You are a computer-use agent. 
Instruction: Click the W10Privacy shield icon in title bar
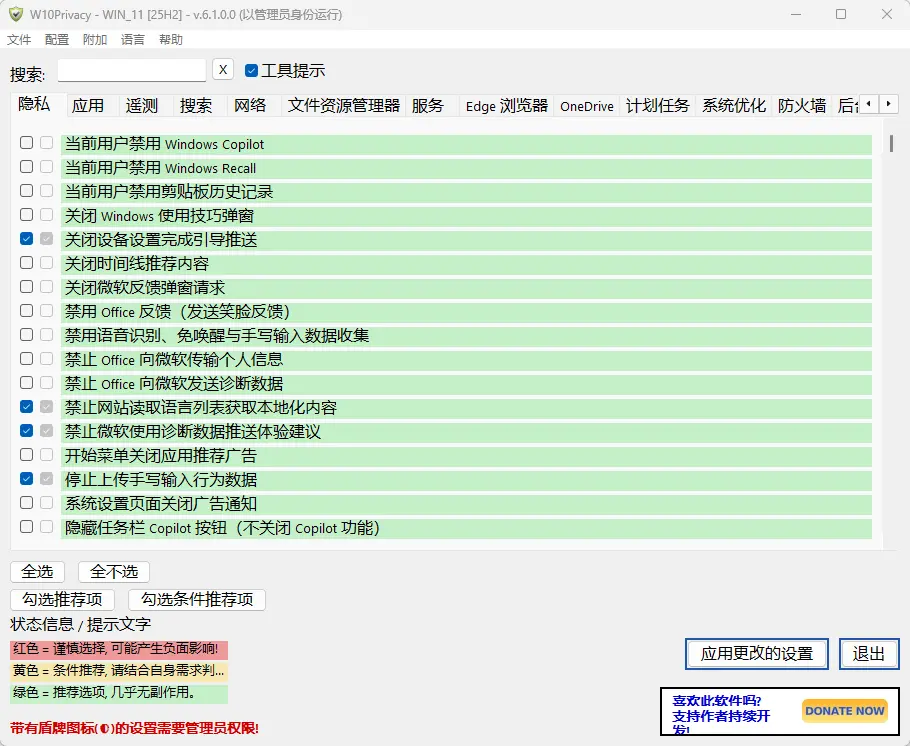point(16,14)
